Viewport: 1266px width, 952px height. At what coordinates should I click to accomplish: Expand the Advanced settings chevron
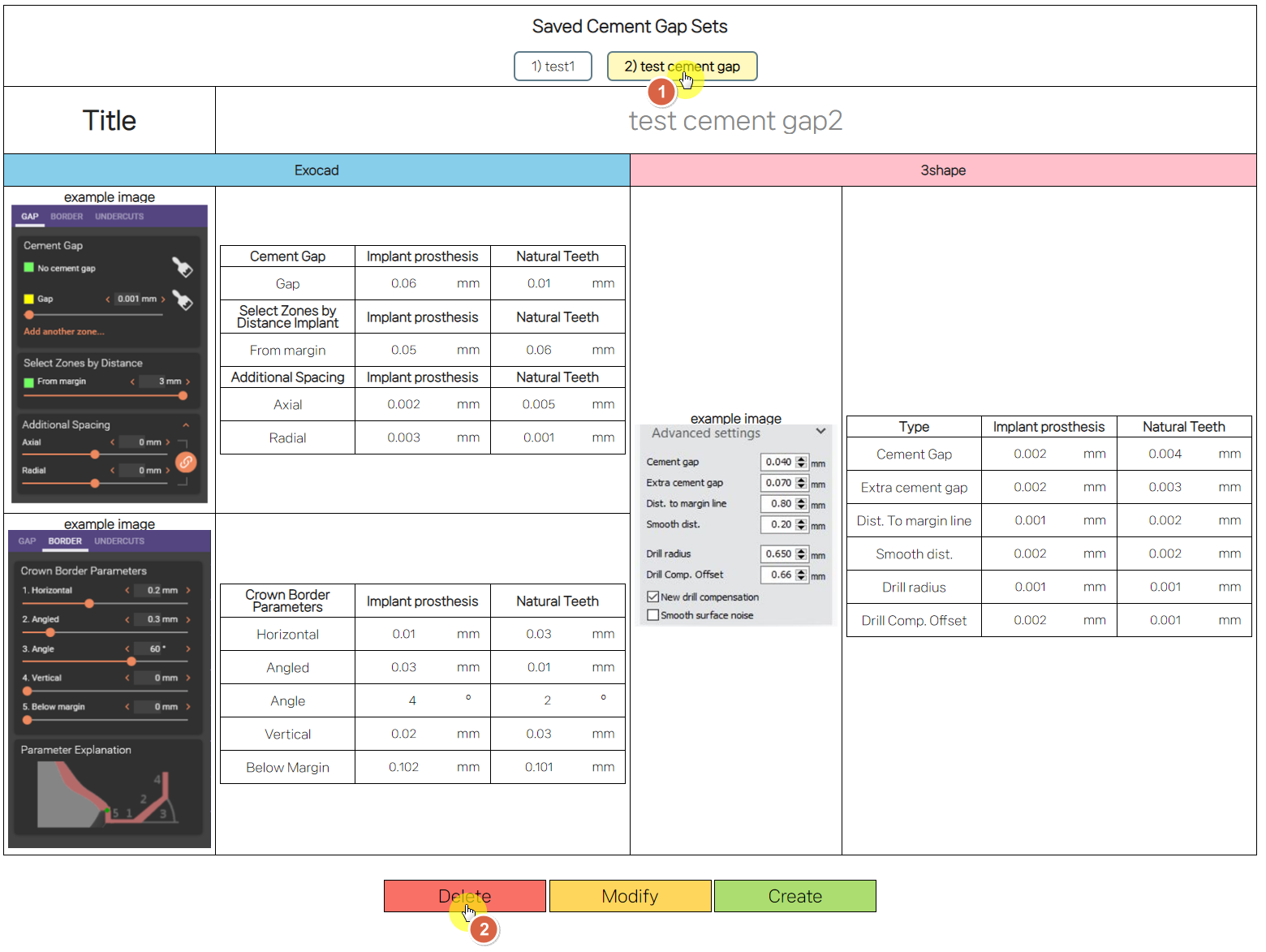[820, 432]
